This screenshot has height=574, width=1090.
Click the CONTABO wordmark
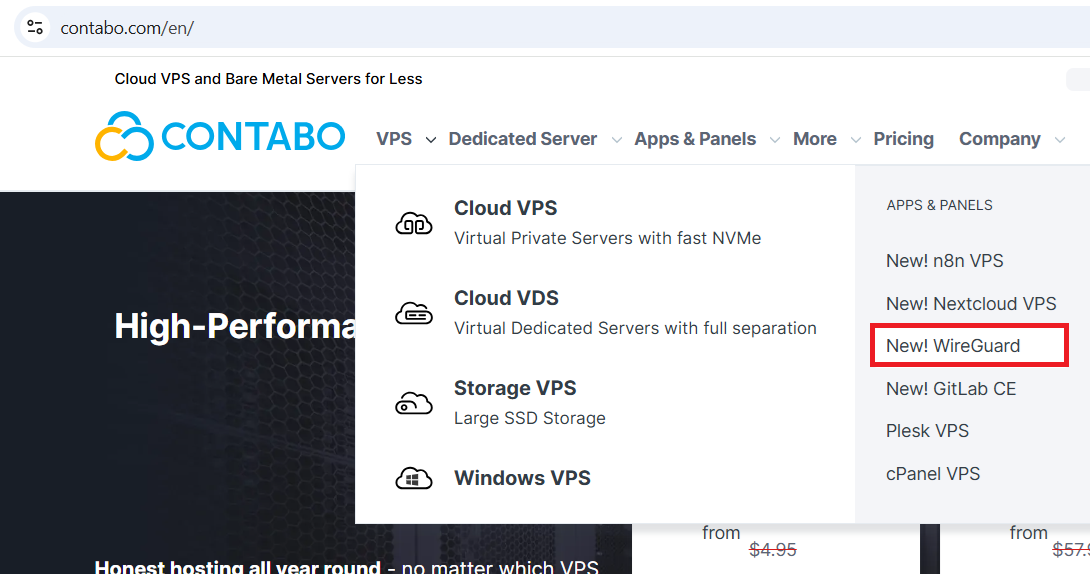(x=253, y=136)
